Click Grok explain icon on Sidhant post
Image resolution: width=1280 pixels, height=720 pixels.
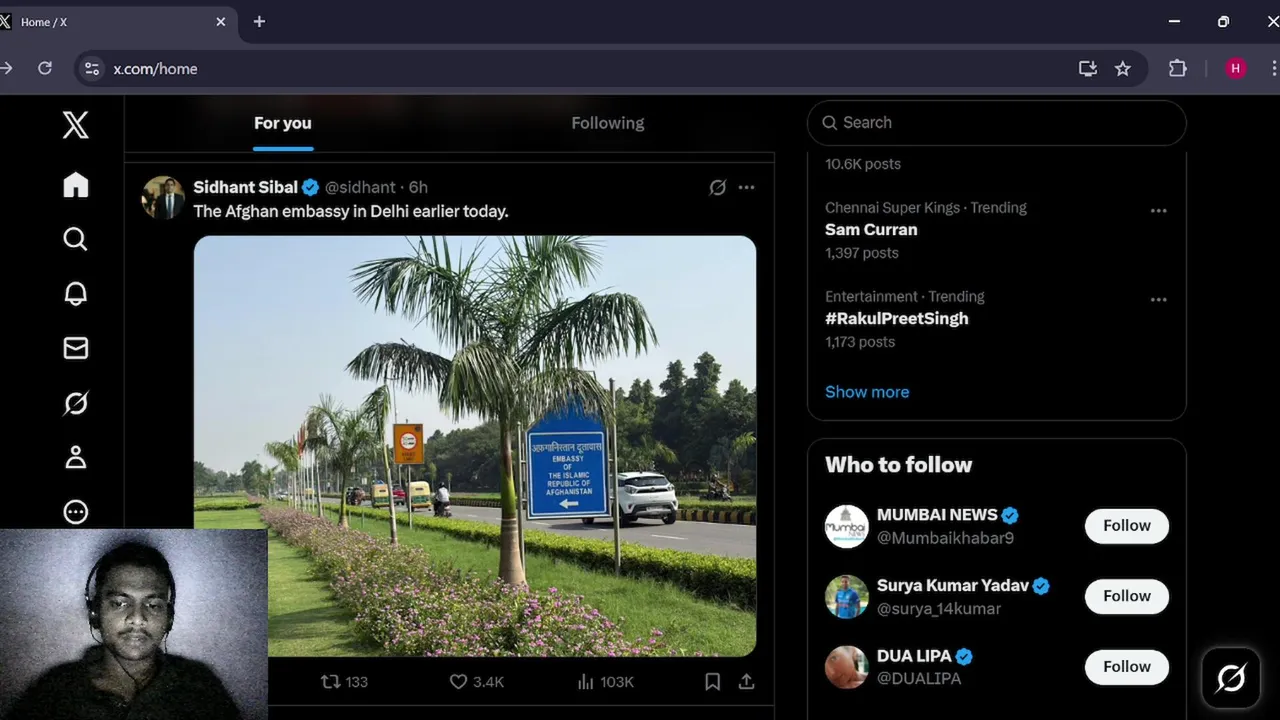tap(717, 187)
